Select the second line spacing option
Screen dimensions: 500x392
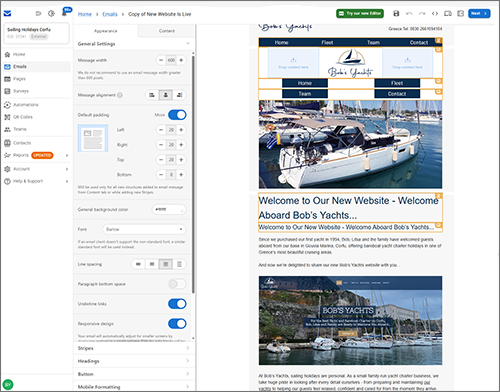click(152, 264)
